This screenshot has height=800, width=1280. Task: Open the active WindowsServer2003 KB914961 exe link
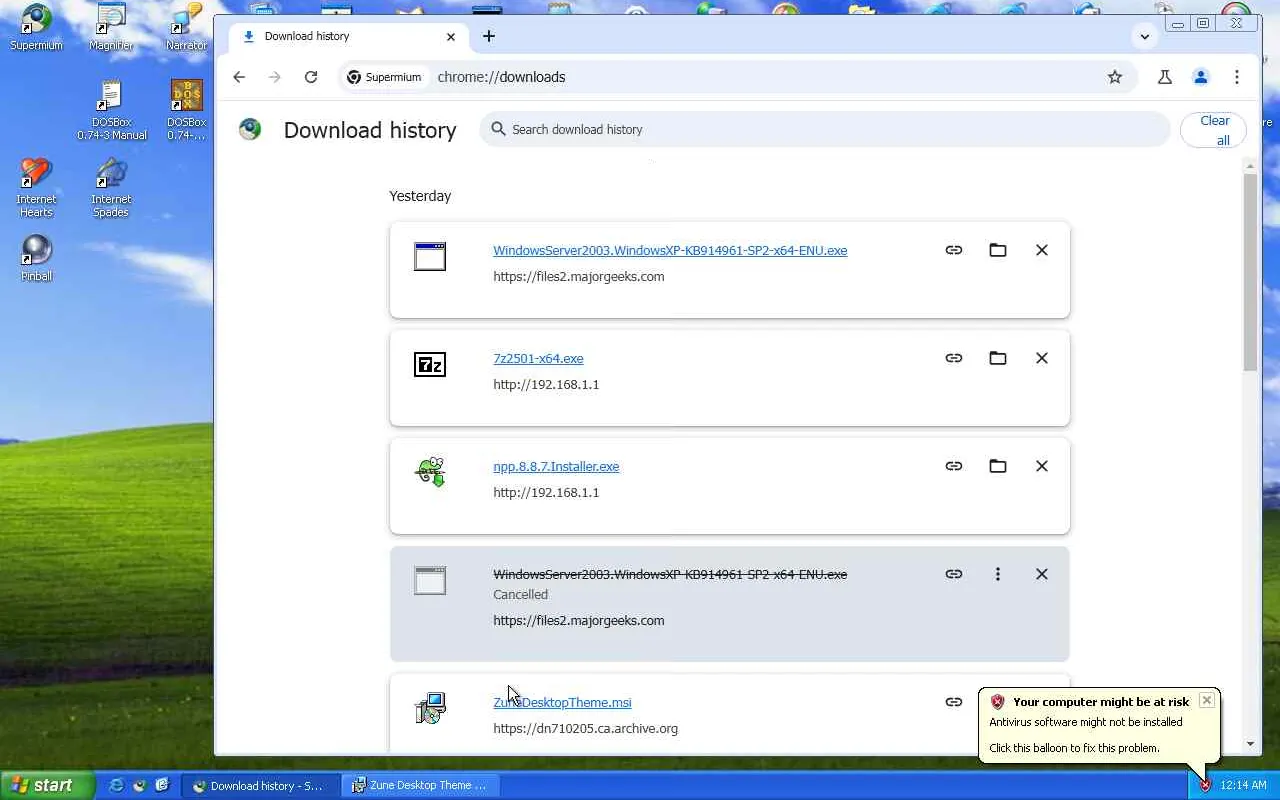click(670, 251)
